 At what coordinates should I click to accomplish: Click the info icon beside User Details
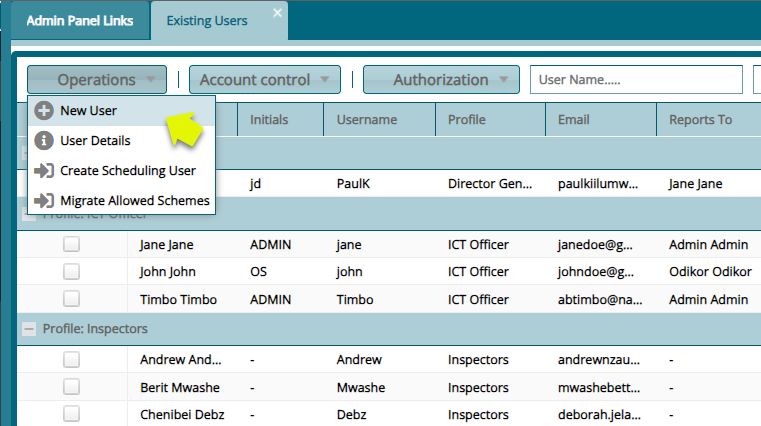(43, 141)
